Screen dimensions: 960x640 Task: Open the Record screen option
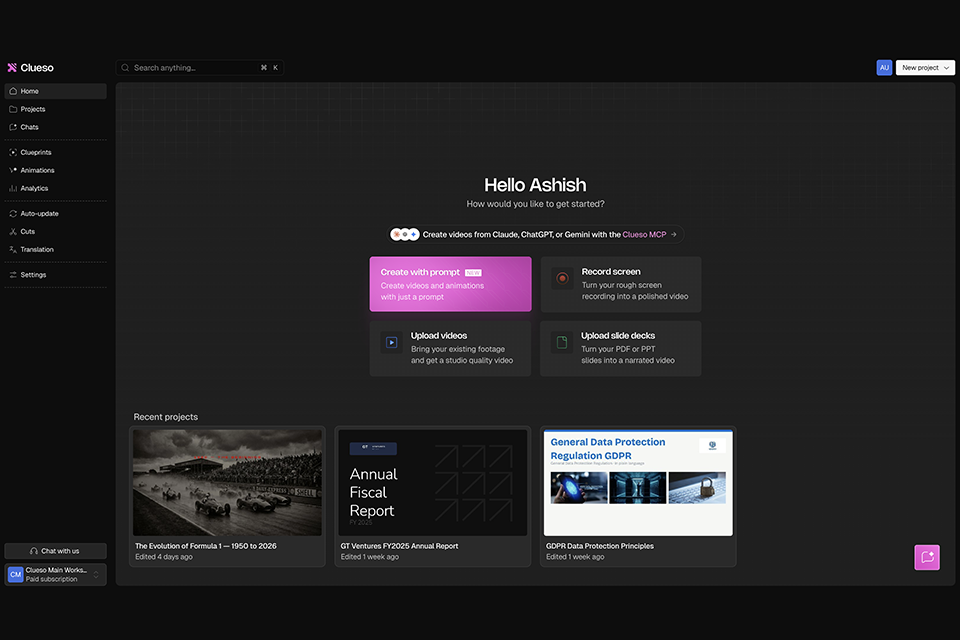pos(621,284)
